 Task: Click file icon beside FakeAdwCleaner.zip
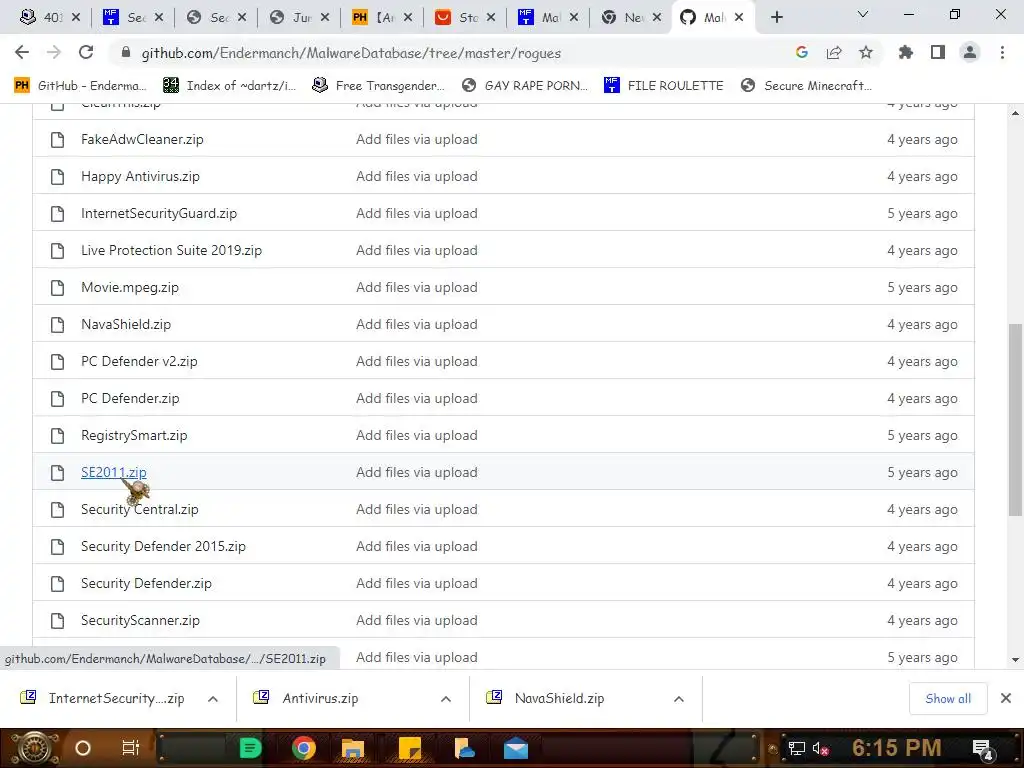57,140
